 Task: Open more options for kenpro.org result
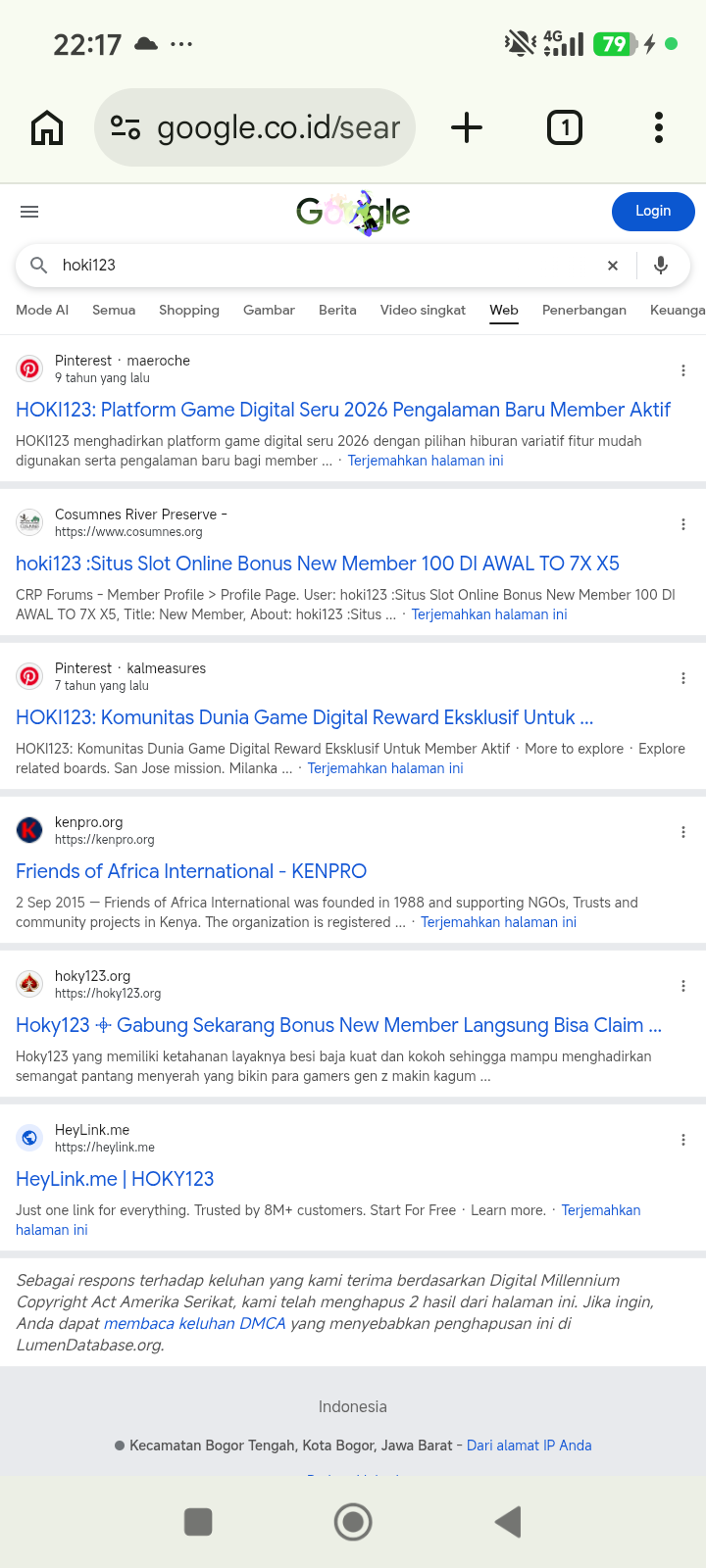click(683, 832)
